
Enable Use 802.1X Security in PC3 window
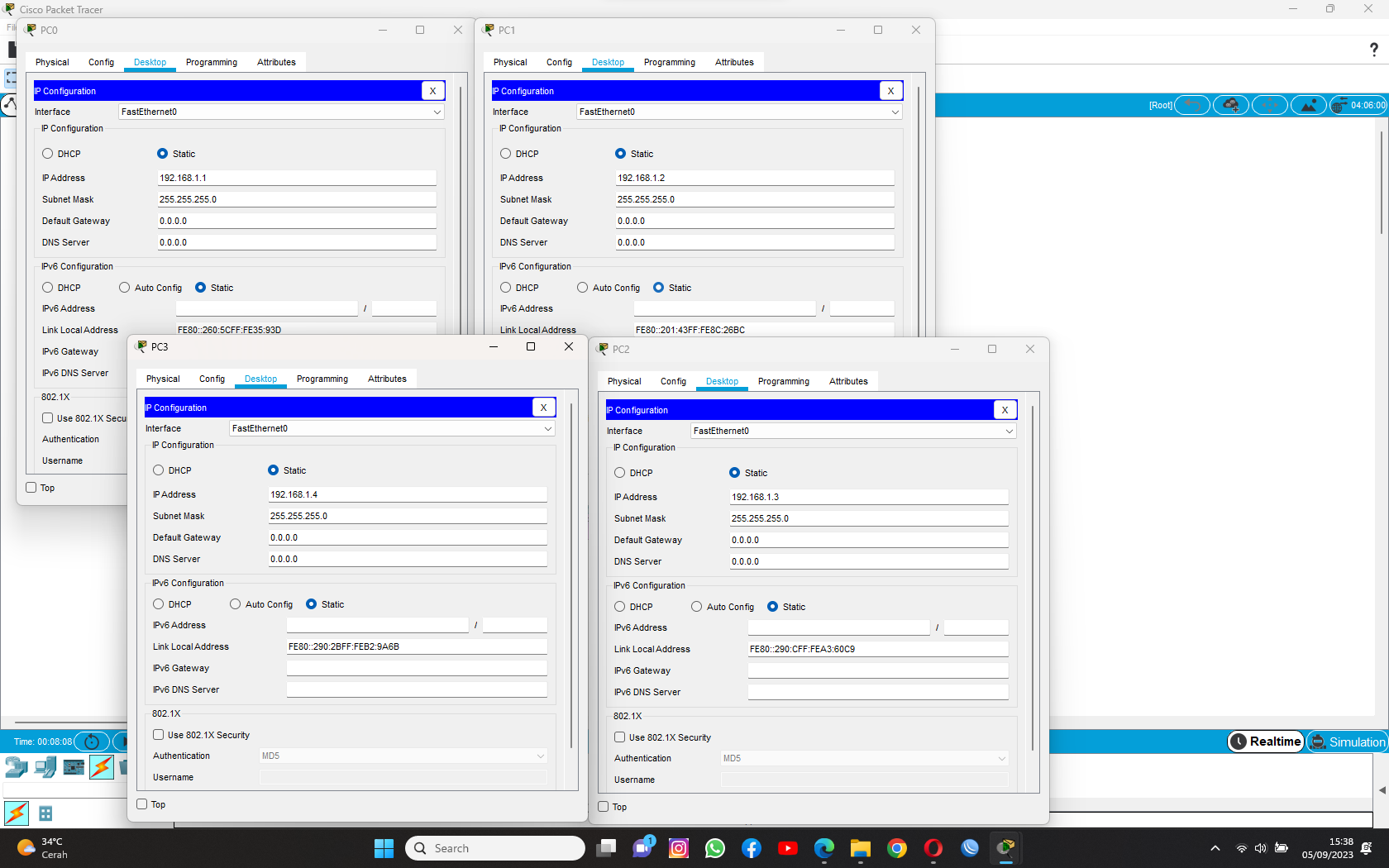pyautogui.click(x=159, y=735)
